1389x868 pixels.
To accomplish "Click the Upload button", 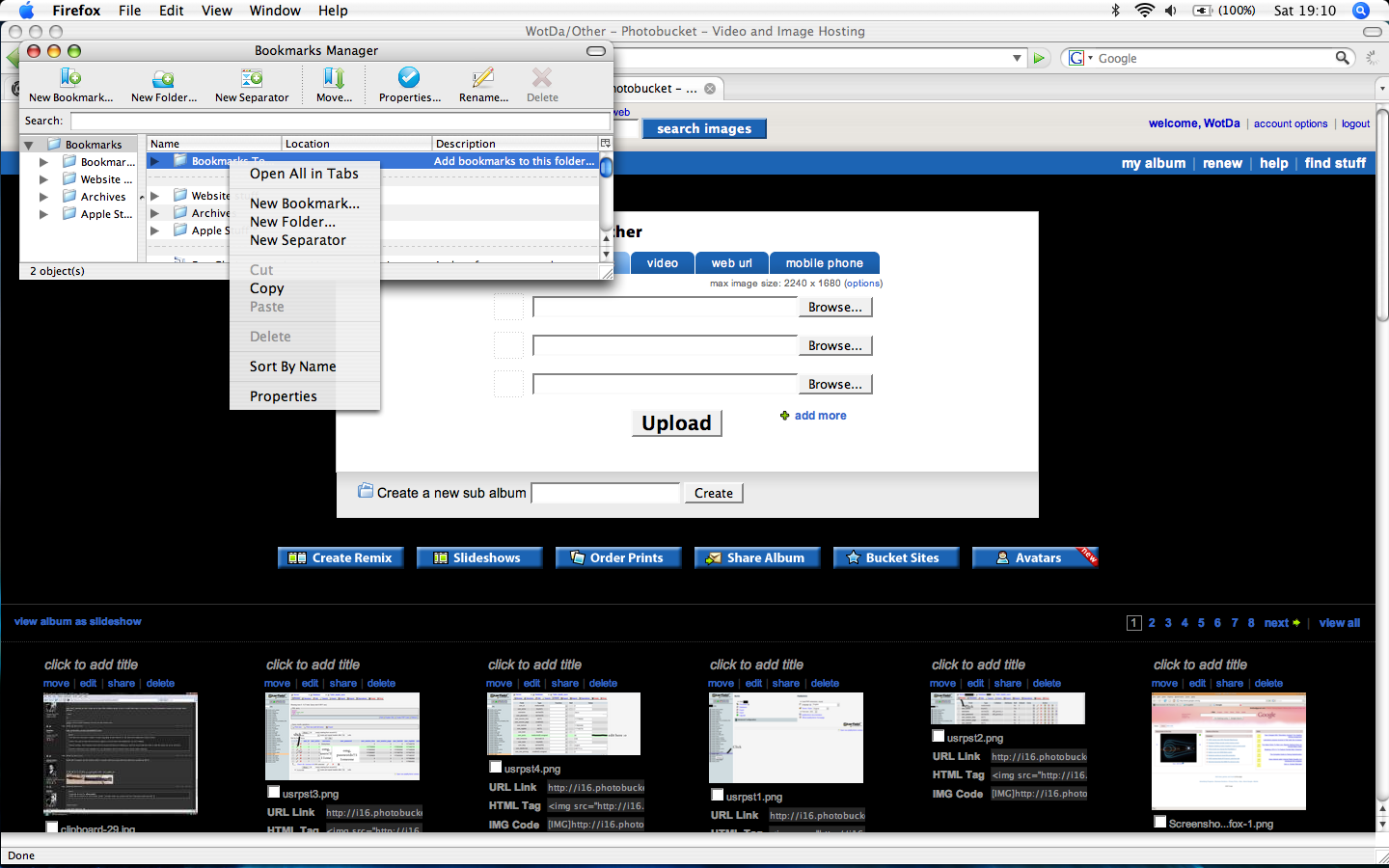I will pos(676,423).
